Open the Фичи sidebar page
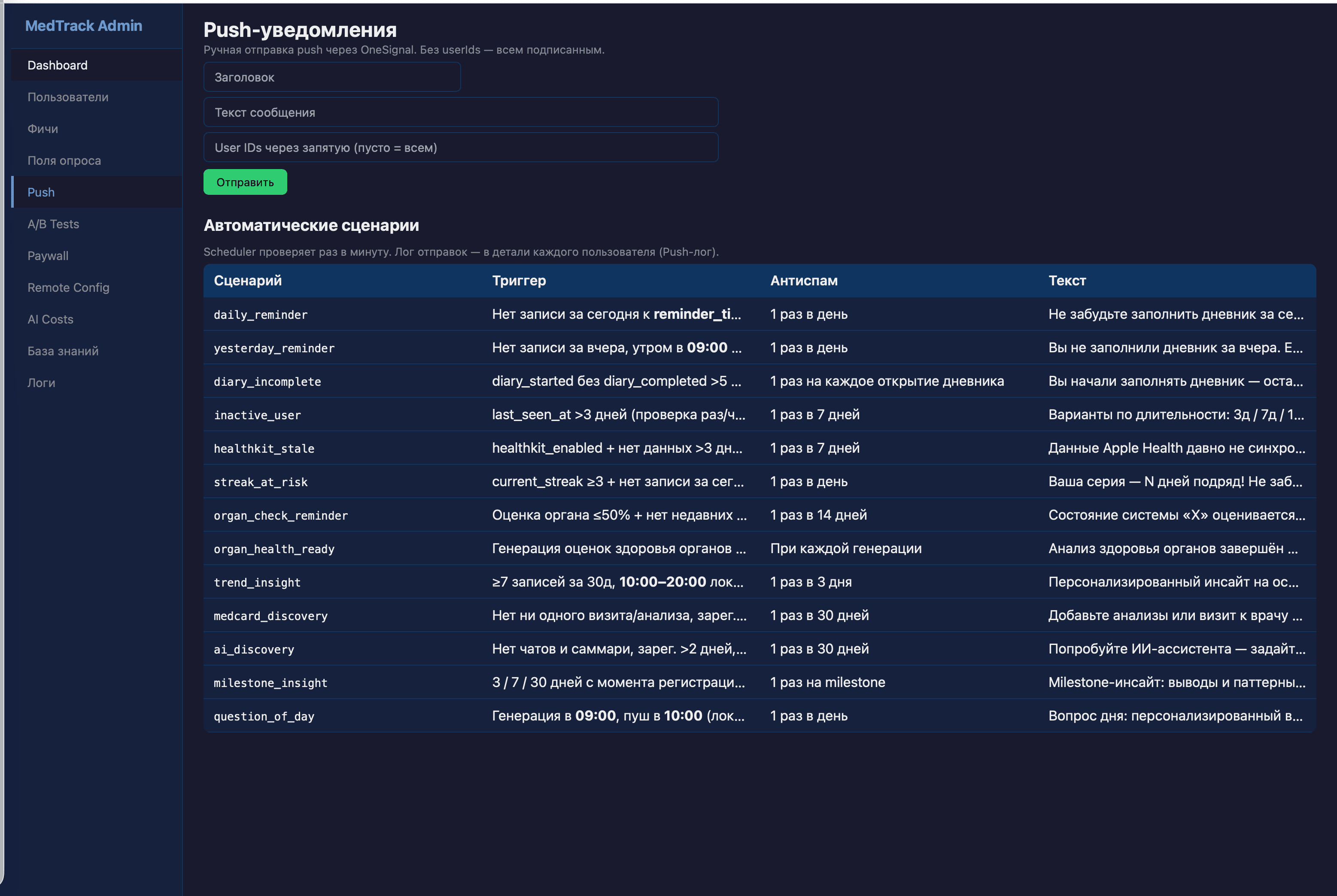1337x896 pixels. pyautogui.click(x=43, y=129)
